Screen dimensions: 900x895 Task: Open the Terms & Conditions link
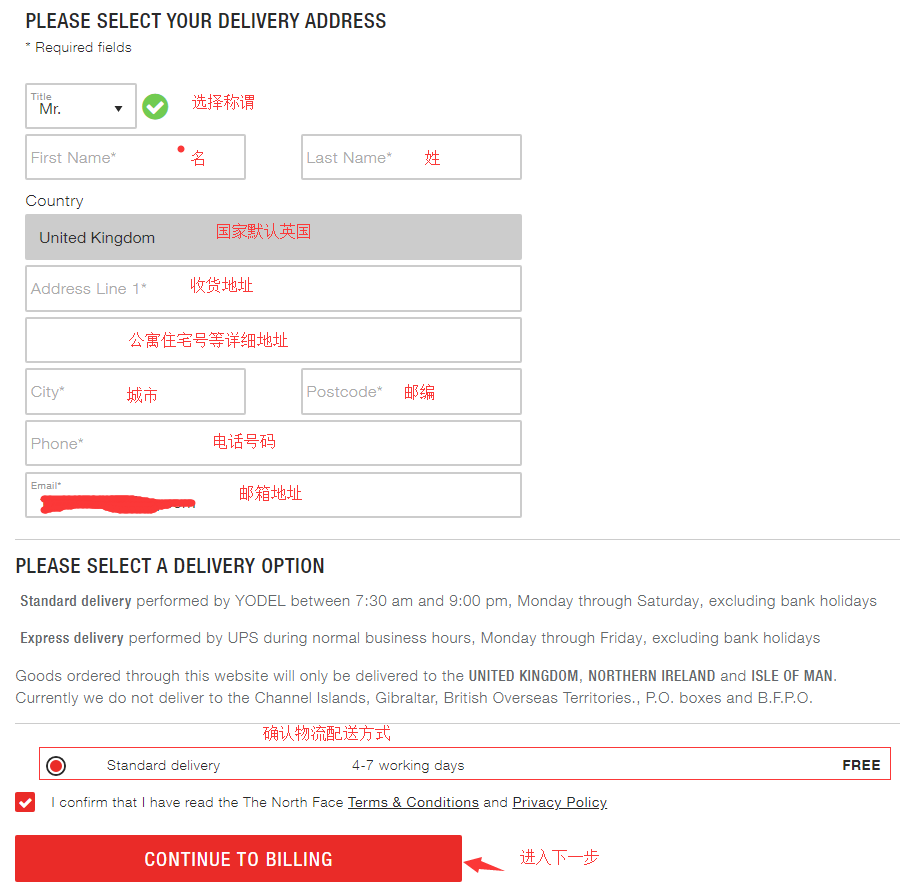(413, 802)
